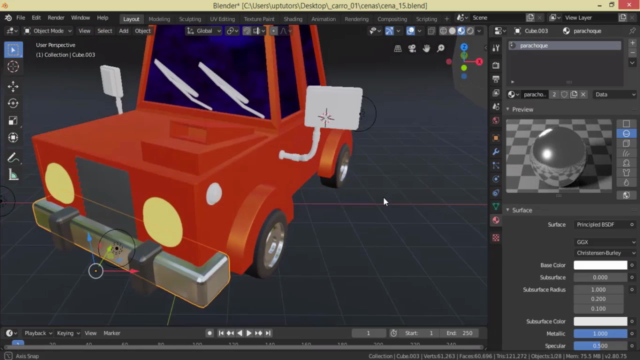The width and height of the screenshot is (640, 360).
Task: Select the Scale tool
Action: pos(13,120)
